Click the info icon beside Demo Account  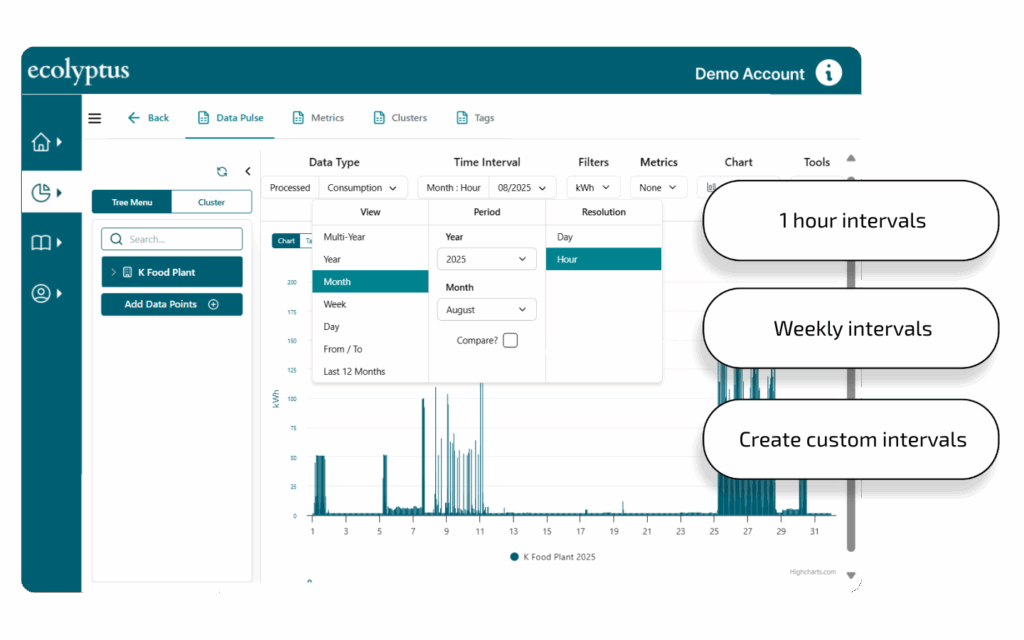[x=829, y=73]
